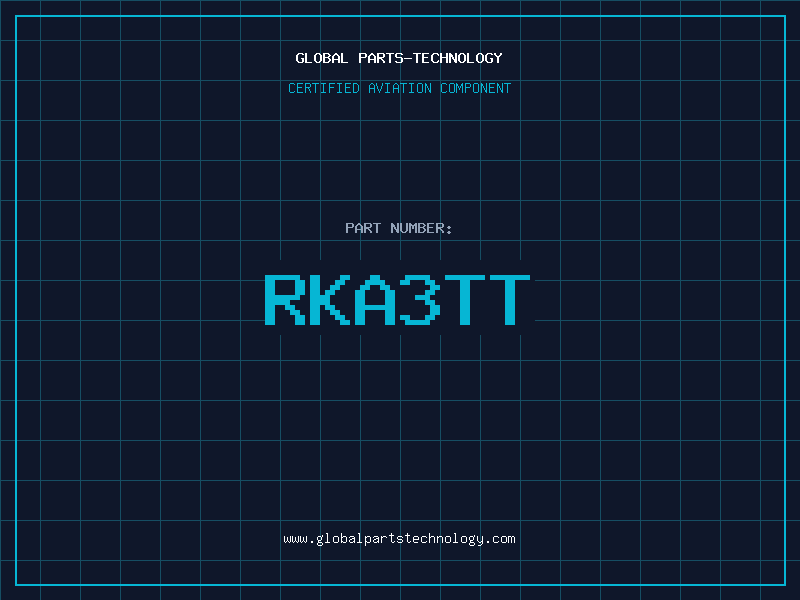This screenshot has width=800, height=600.
Task: Click the word GLOBAL in the heading
Action: coord(322,58)
